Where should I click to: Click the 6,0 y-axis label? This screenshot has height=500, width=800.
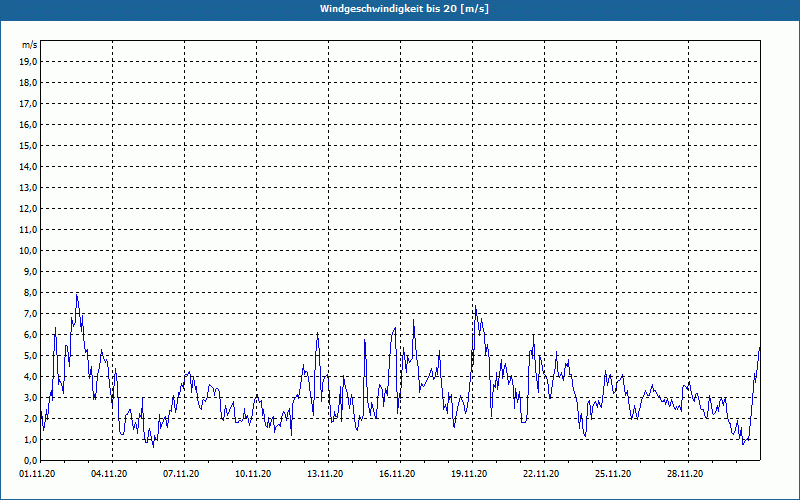point(31,334)
